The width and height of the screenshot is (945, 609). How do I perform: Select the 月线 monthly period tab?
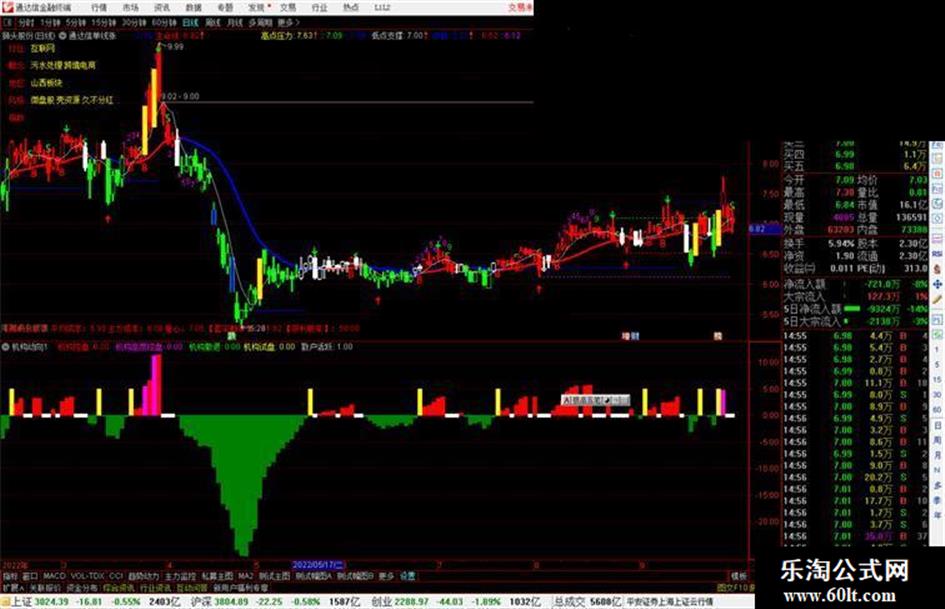pos(234,23)
